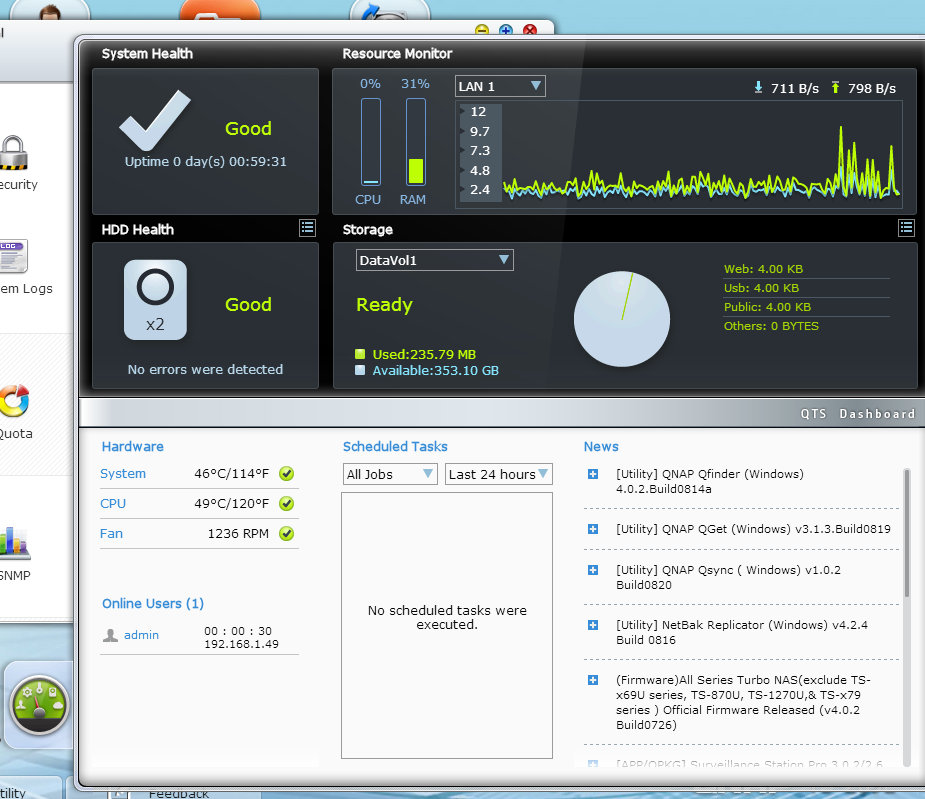
Task: Click the 31% RAM percentage label
Action: 415,84
